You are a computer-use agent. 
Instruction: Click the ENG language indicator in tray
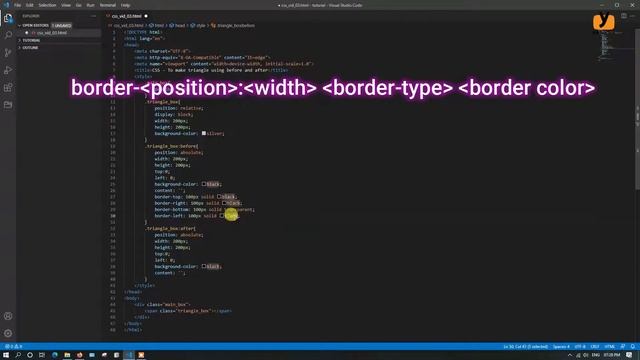click(x=596, y=355)
